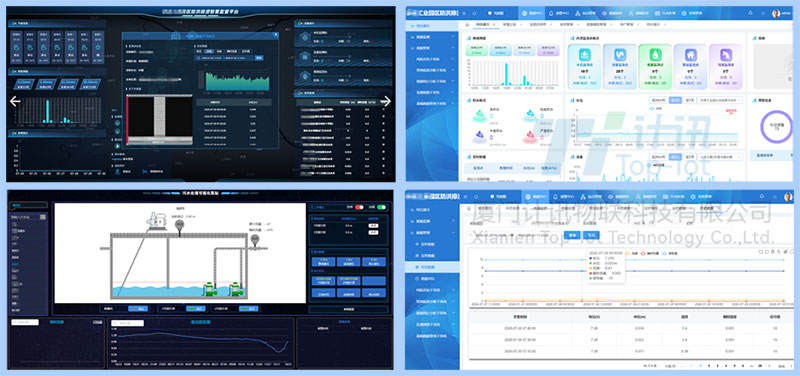Click first white button in pump status rows
Viewport: 800px width, 376px height.
pos(373,225)
